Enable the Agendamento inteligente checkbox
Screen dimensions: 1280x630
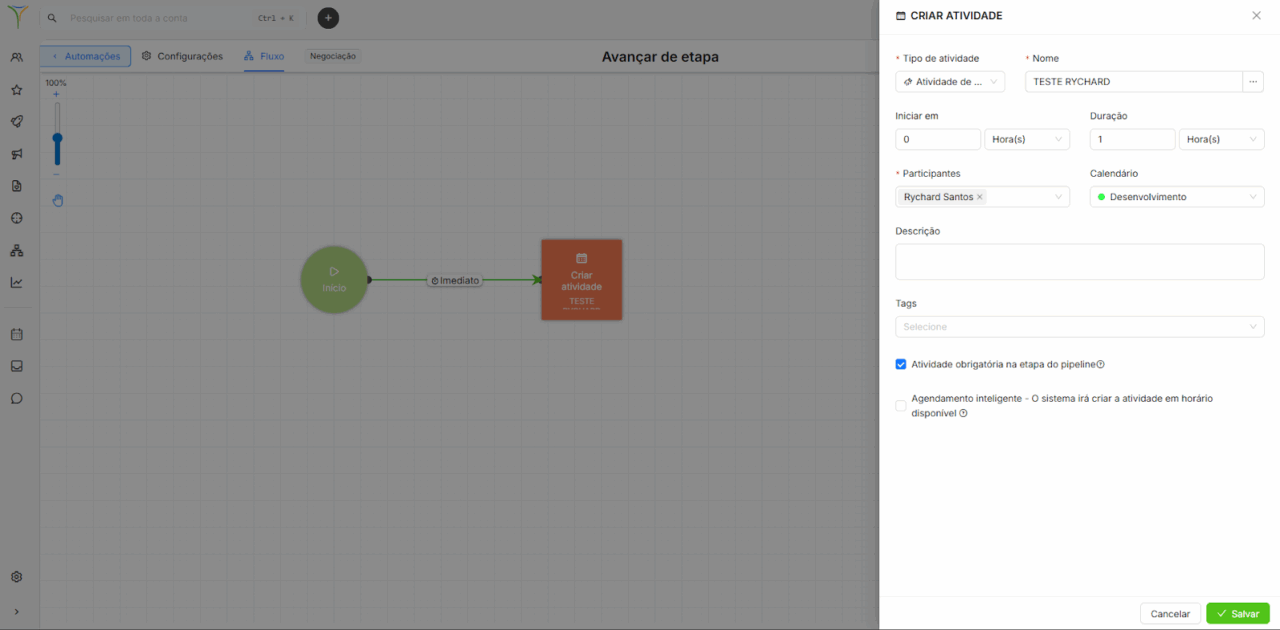[901, 405]
